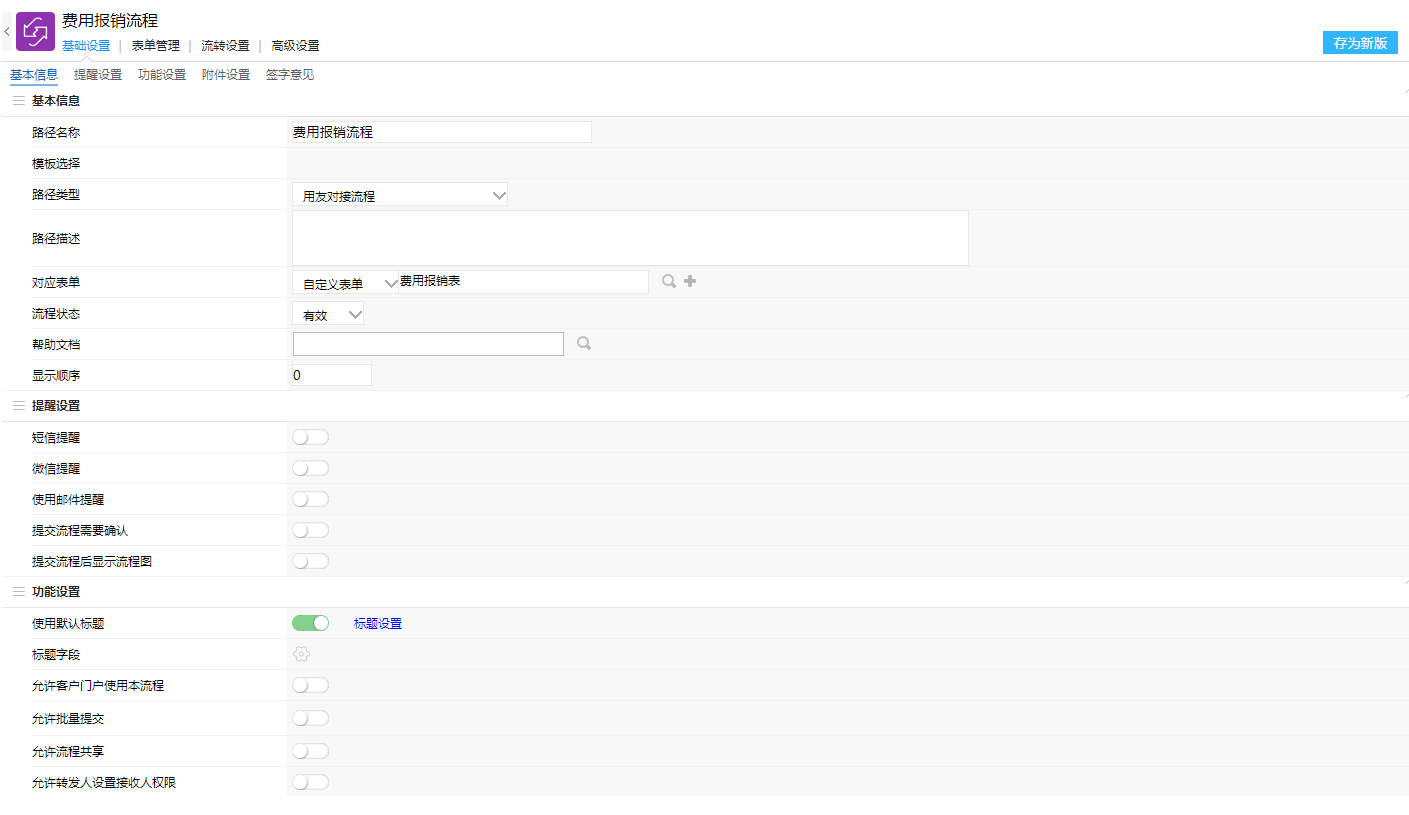Click the list icon beside 基本信息 section

(18, 101)
